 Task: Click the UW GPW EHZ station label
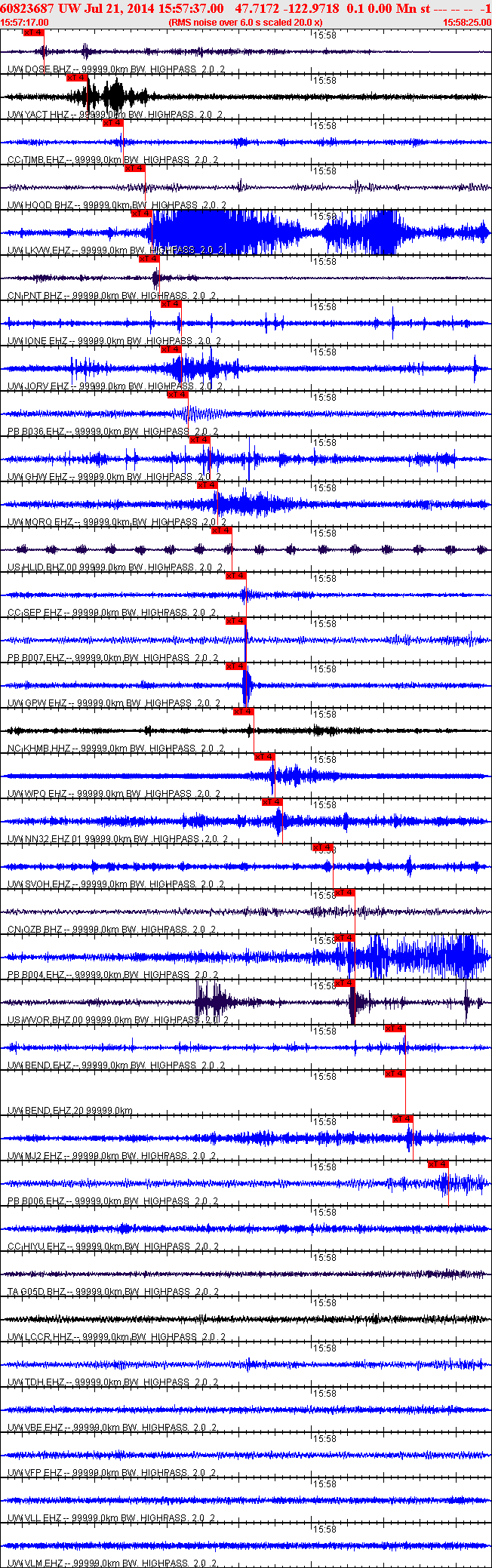(x=38, y=703)
